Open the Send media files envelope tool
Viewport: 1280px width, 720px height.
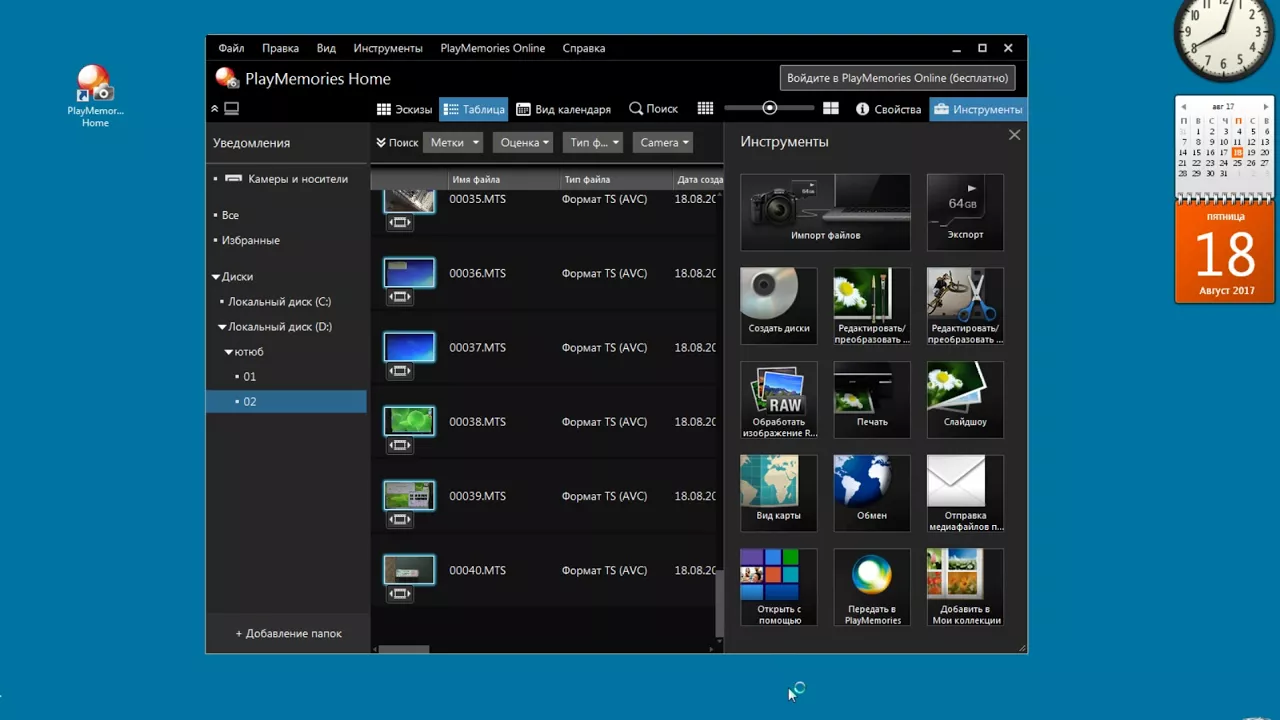(965, 493)
